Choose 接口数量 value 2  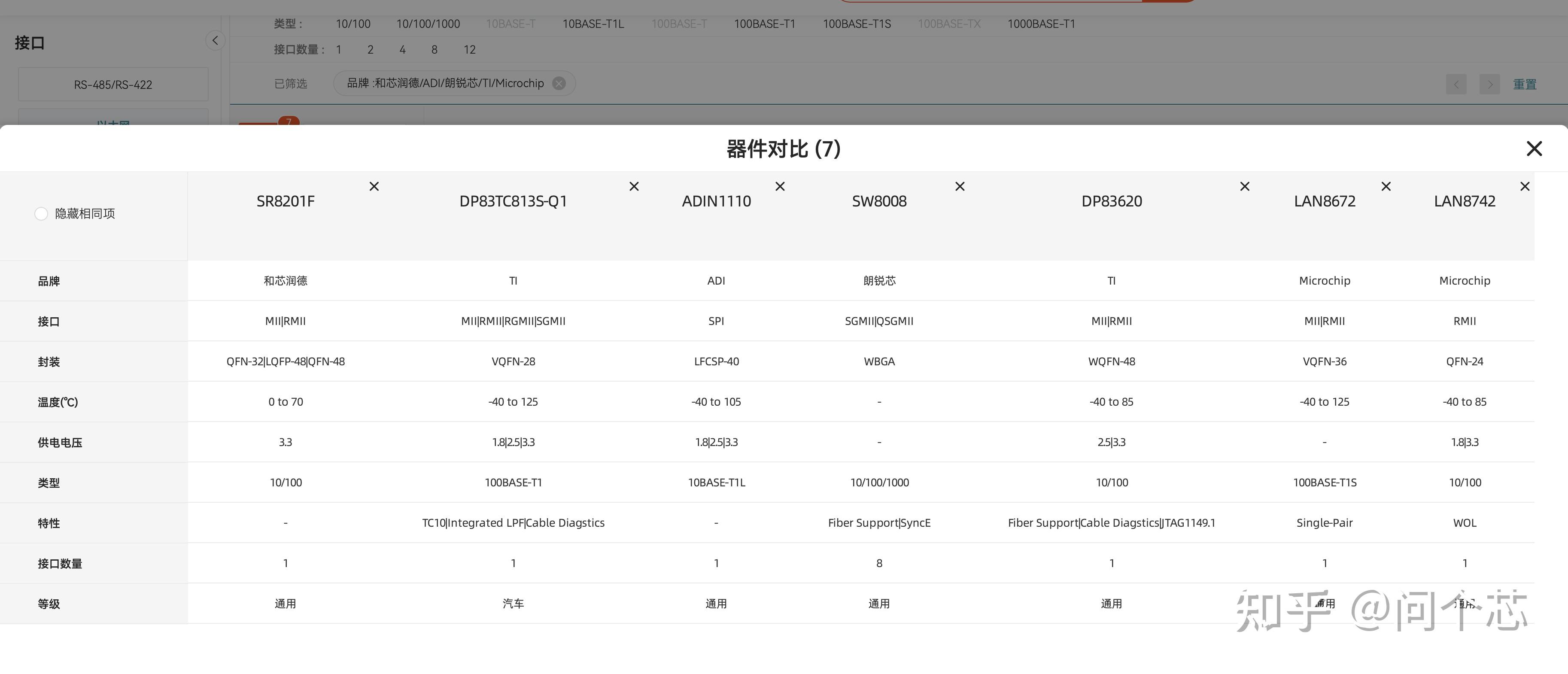[x=370, y=49]
